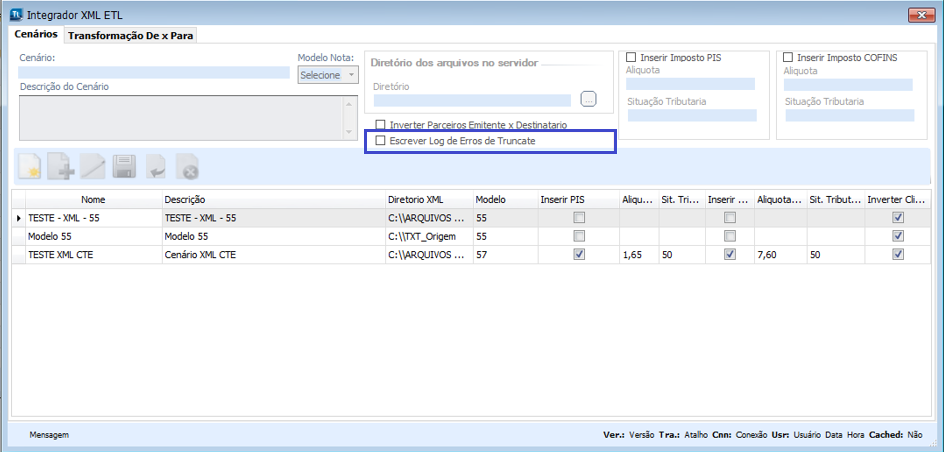Viewport: 944px width, 452px height.
Task: Close the Integrador XML ETL window
Action: coord(920,14)
